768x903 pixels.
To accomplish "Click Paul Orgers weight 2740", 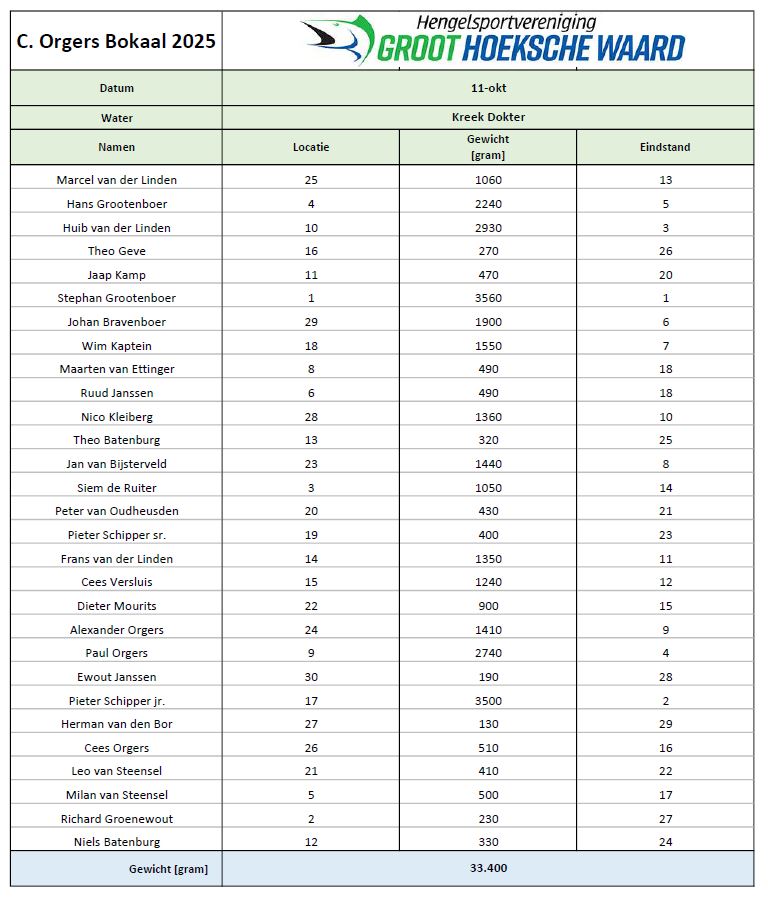I will point(488,653).
